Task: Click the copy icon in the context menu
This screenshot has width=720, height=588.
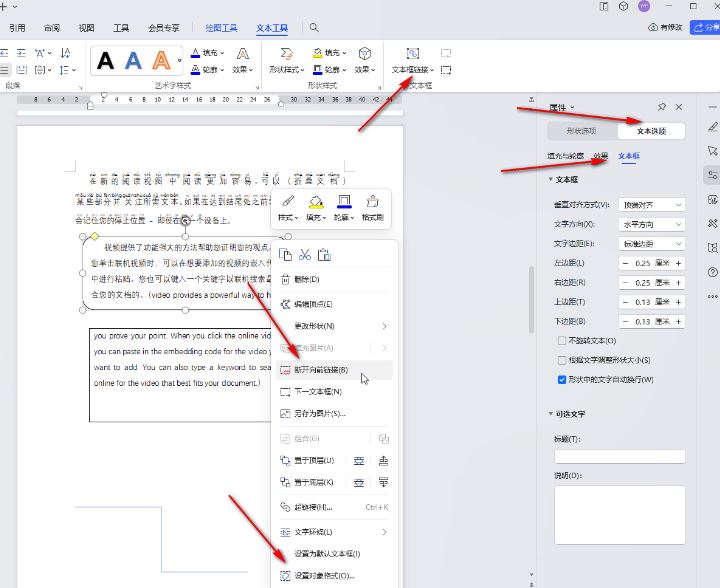Action: (x=286, y=255)
